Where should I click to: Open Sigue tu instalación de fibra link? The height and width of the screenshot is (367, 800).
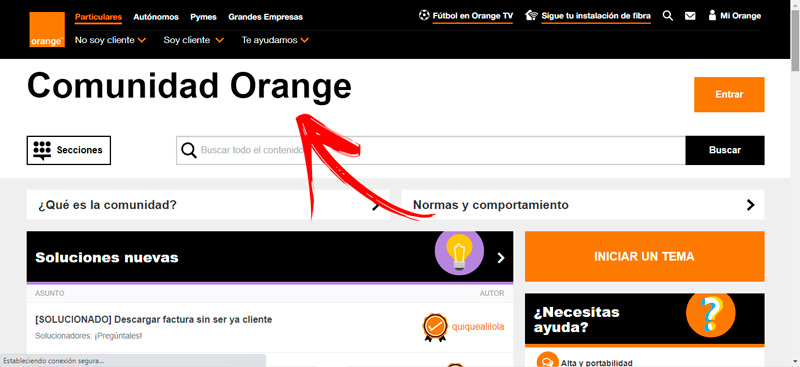coord(596,16)
